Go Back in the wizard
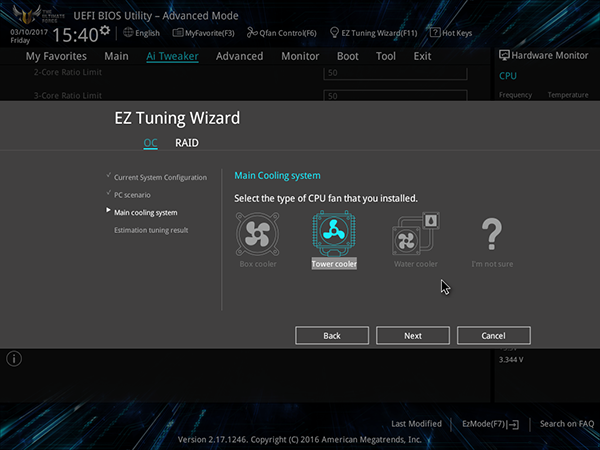The width and height of the screenshot is (600, 450). click(x=332, y=336)
